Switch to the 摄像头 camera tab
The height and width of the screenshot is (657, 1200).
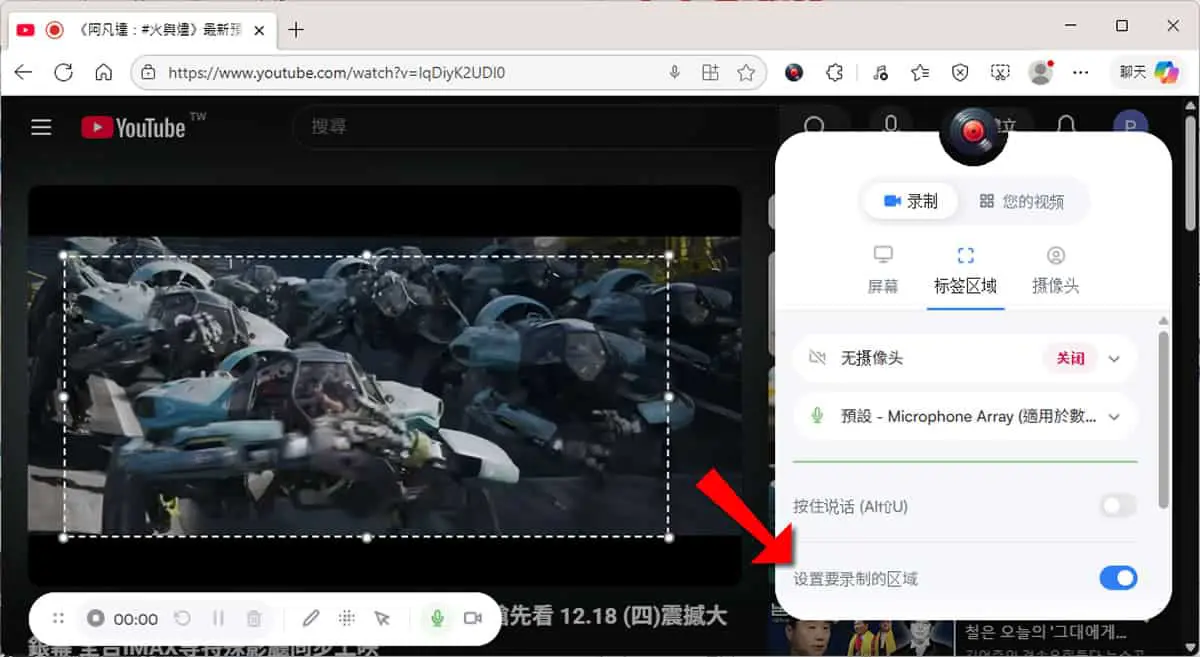point(1056,271)
